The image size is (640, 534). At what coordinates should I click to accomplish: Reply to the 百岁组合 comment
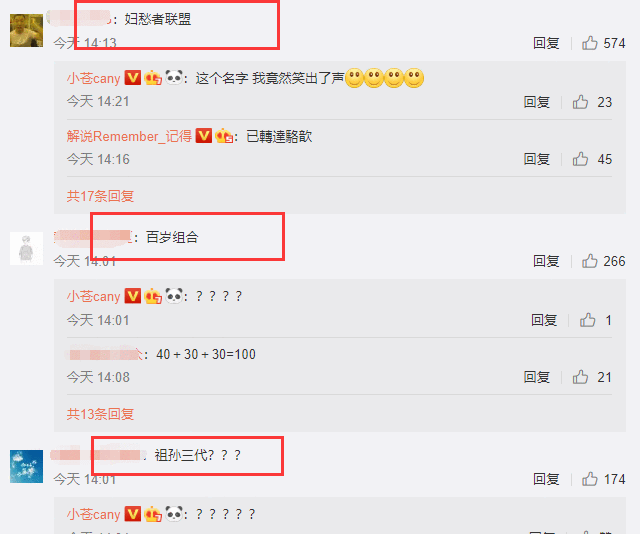546,261
